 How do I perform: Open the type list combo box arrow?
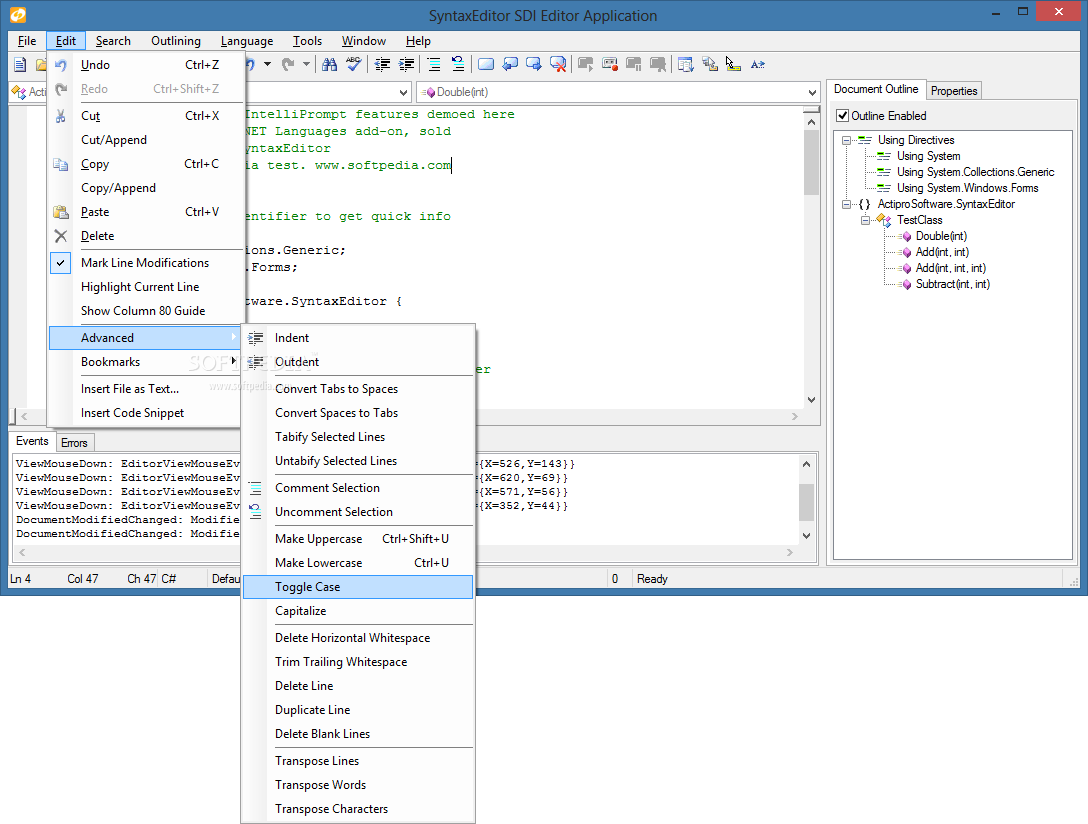[403, 92]
